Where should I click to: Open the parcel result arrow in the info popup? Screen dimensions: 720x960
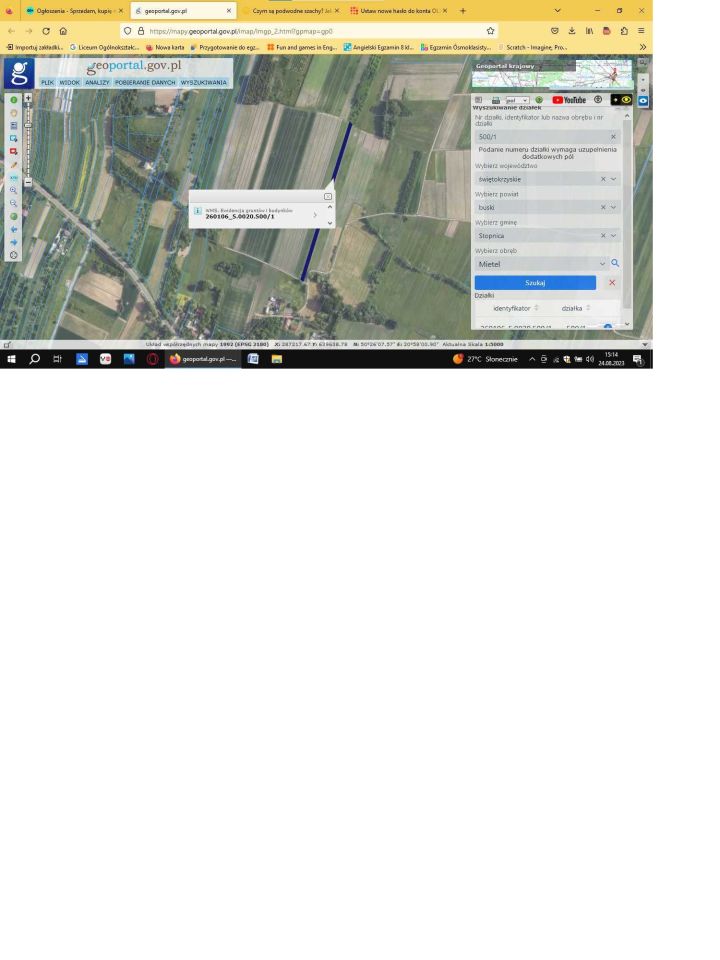click(315, 215)
